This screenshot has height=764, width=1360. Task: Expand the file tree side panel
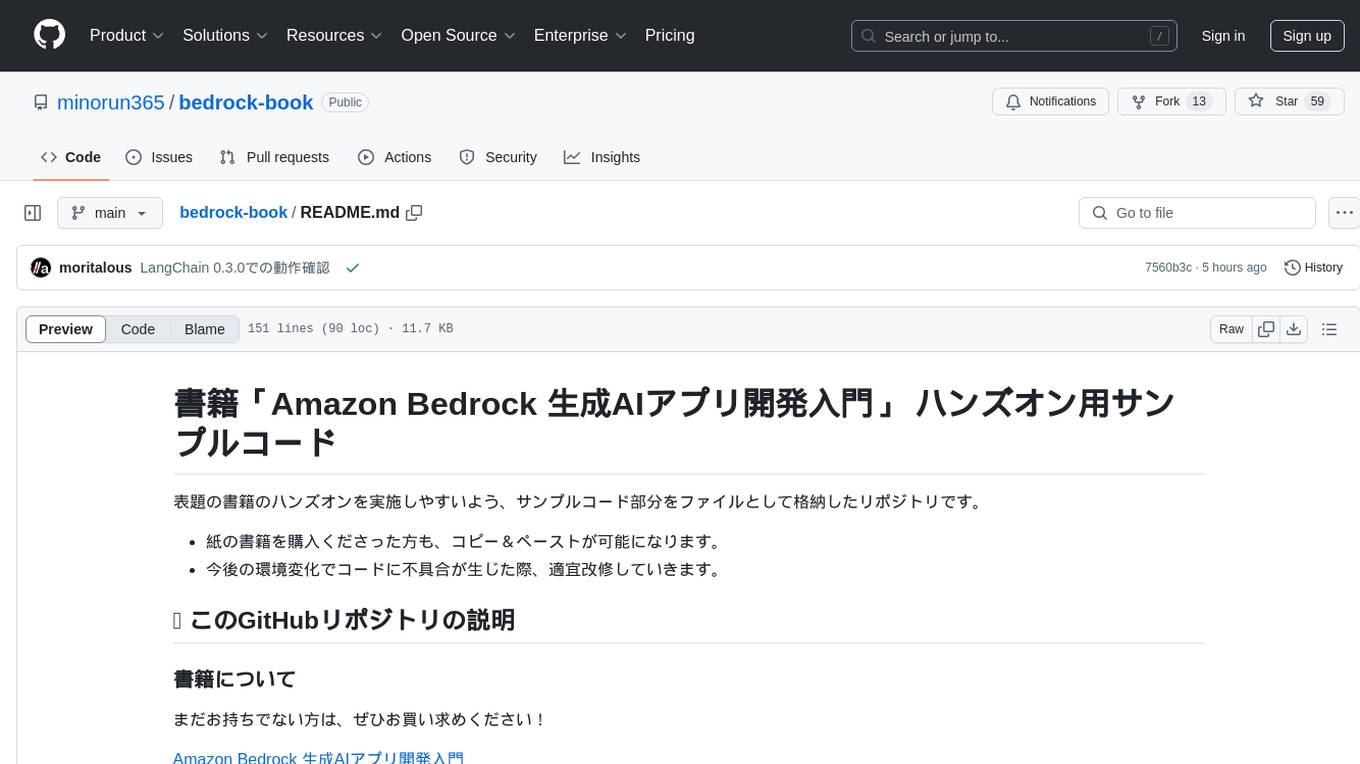[33, 213]
